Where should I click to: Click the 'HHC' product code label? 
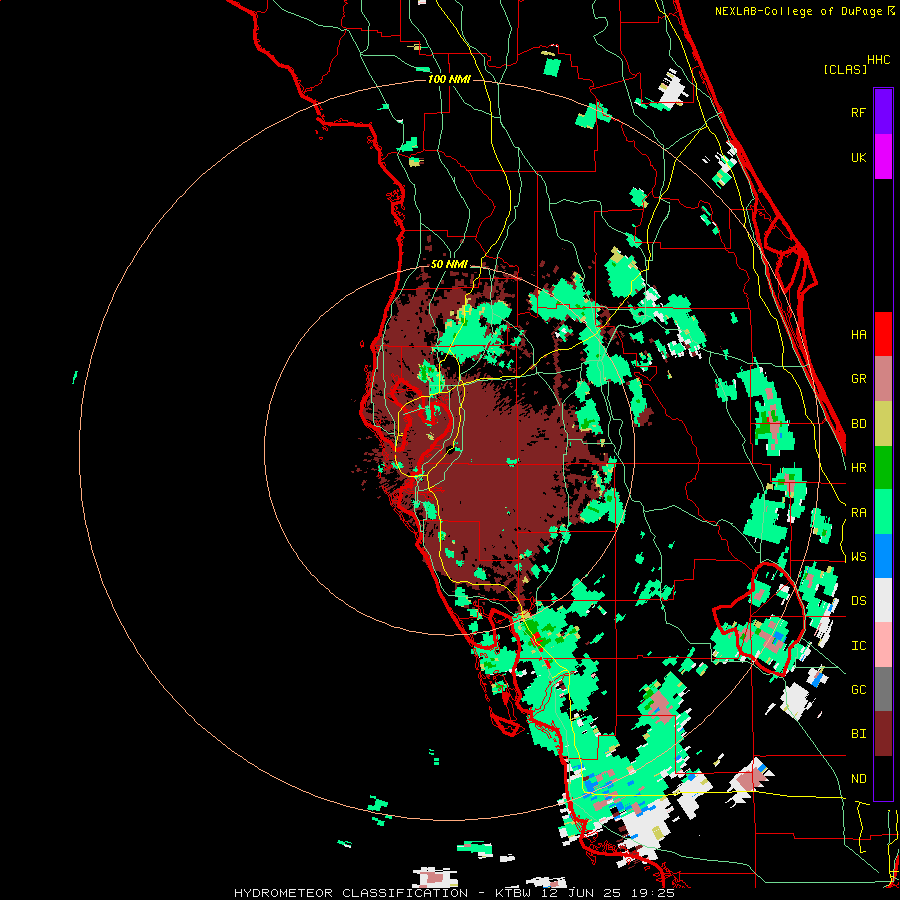(878, 60)
